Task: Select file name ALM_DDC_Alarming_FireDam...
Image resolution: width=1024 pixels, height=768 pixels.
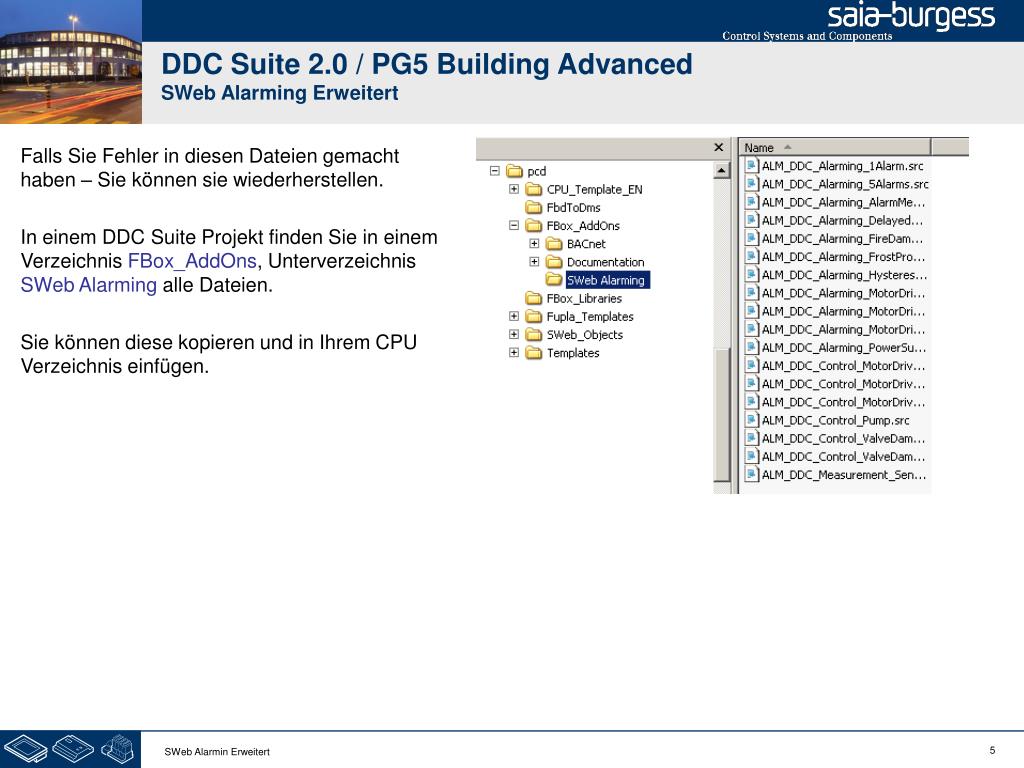Action: pyautogui.click(x=842, y=239)
